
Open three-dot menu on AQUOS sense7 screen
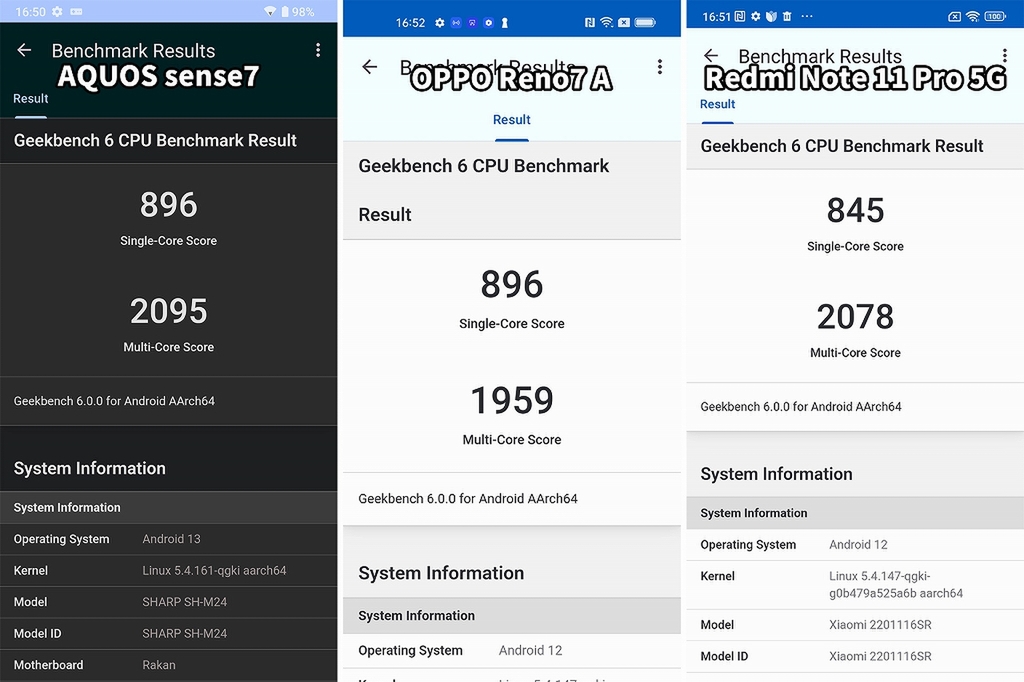(318, 50)
